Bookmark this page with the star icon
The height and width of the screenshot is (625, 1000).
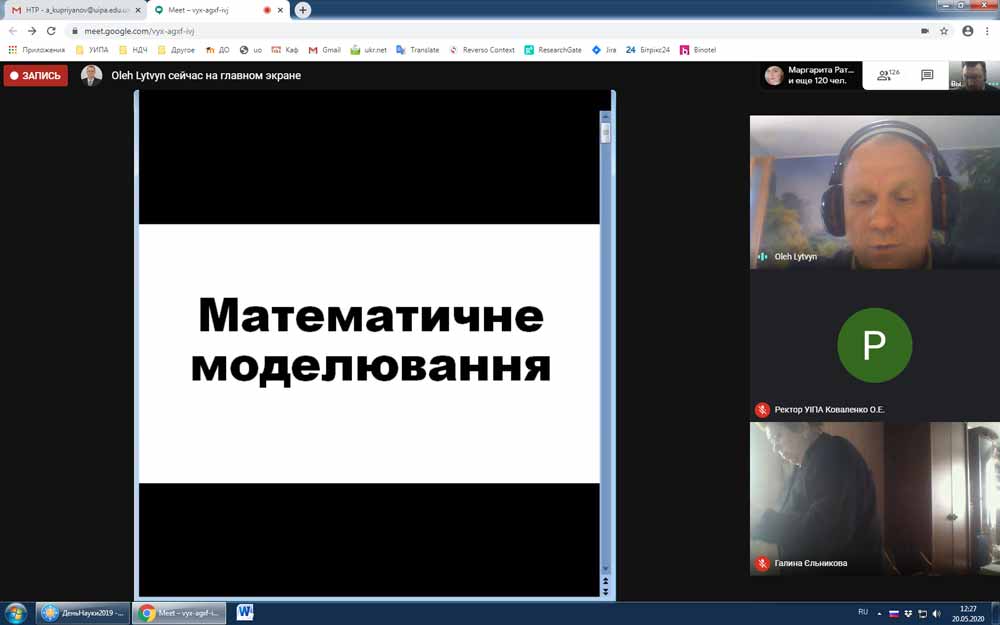point(944,31)
